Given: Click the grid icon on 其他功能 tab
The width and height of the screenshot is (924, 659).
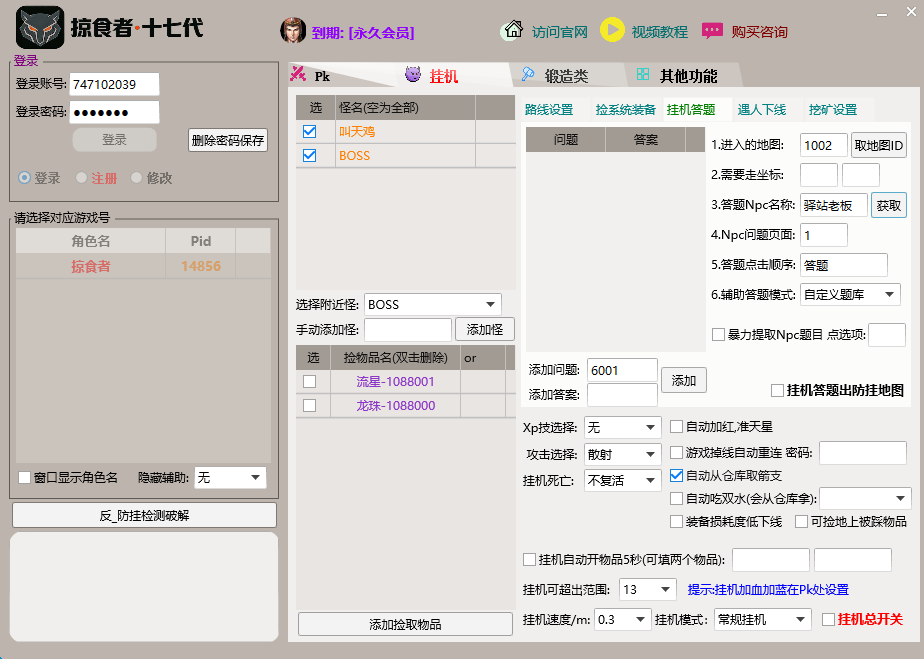Looking at the screenshot, I should (642, 74).
